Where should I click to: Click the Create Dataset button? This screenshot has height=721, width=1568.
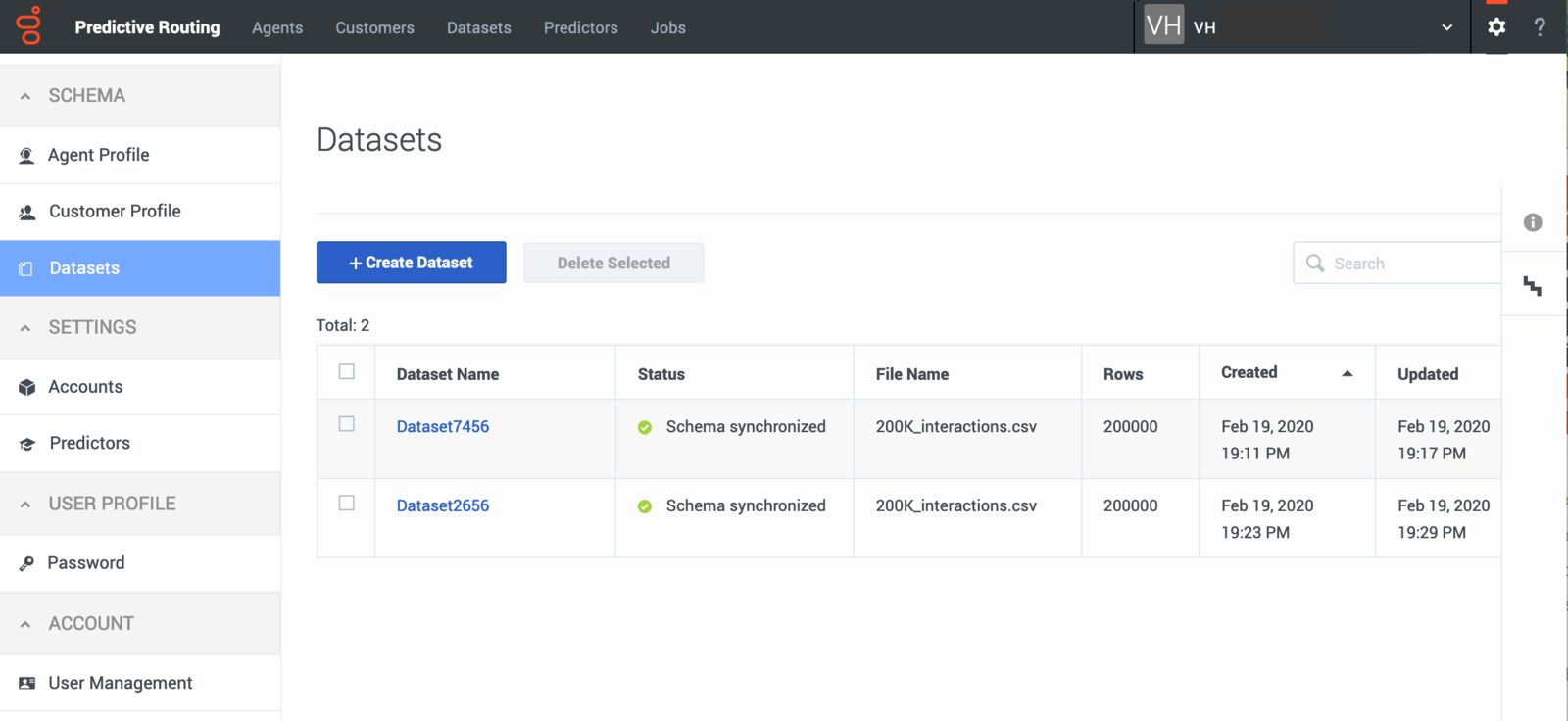point(412,263)
